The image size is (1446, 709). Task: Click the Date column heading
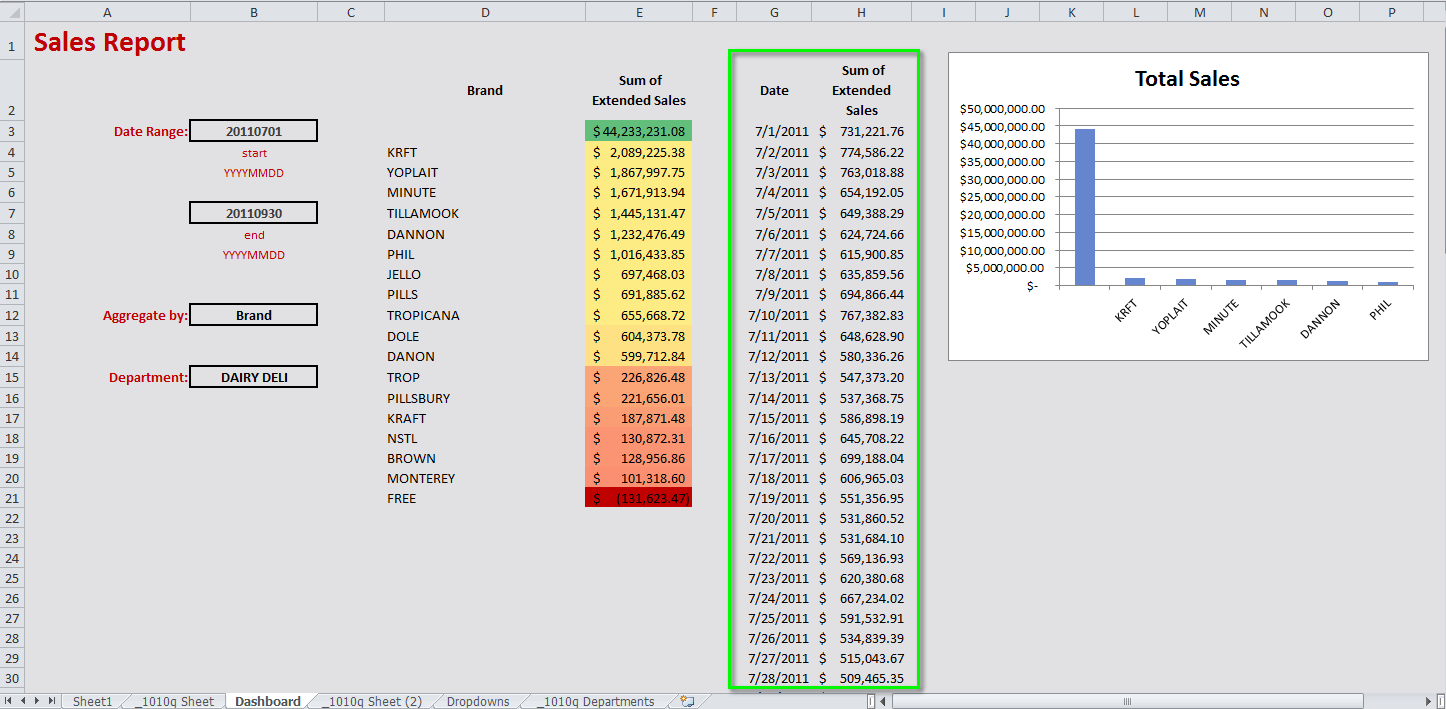click(x=774, y=90)
